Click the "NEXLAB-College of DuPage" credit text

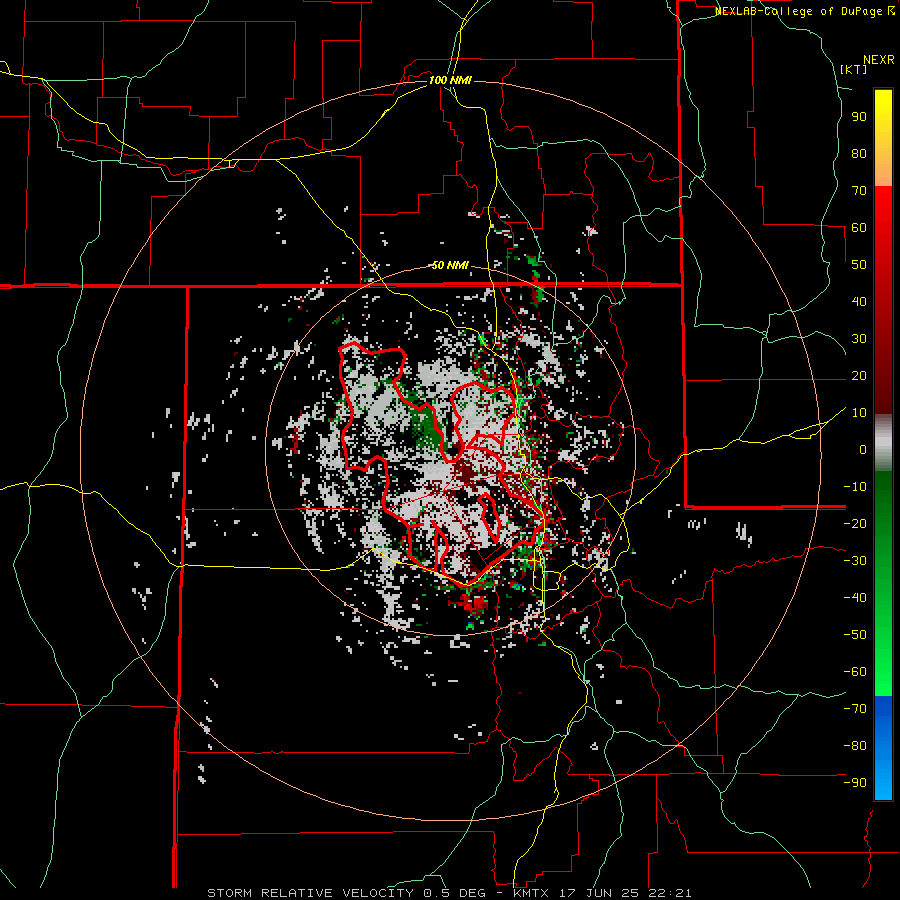pos(800,11)
